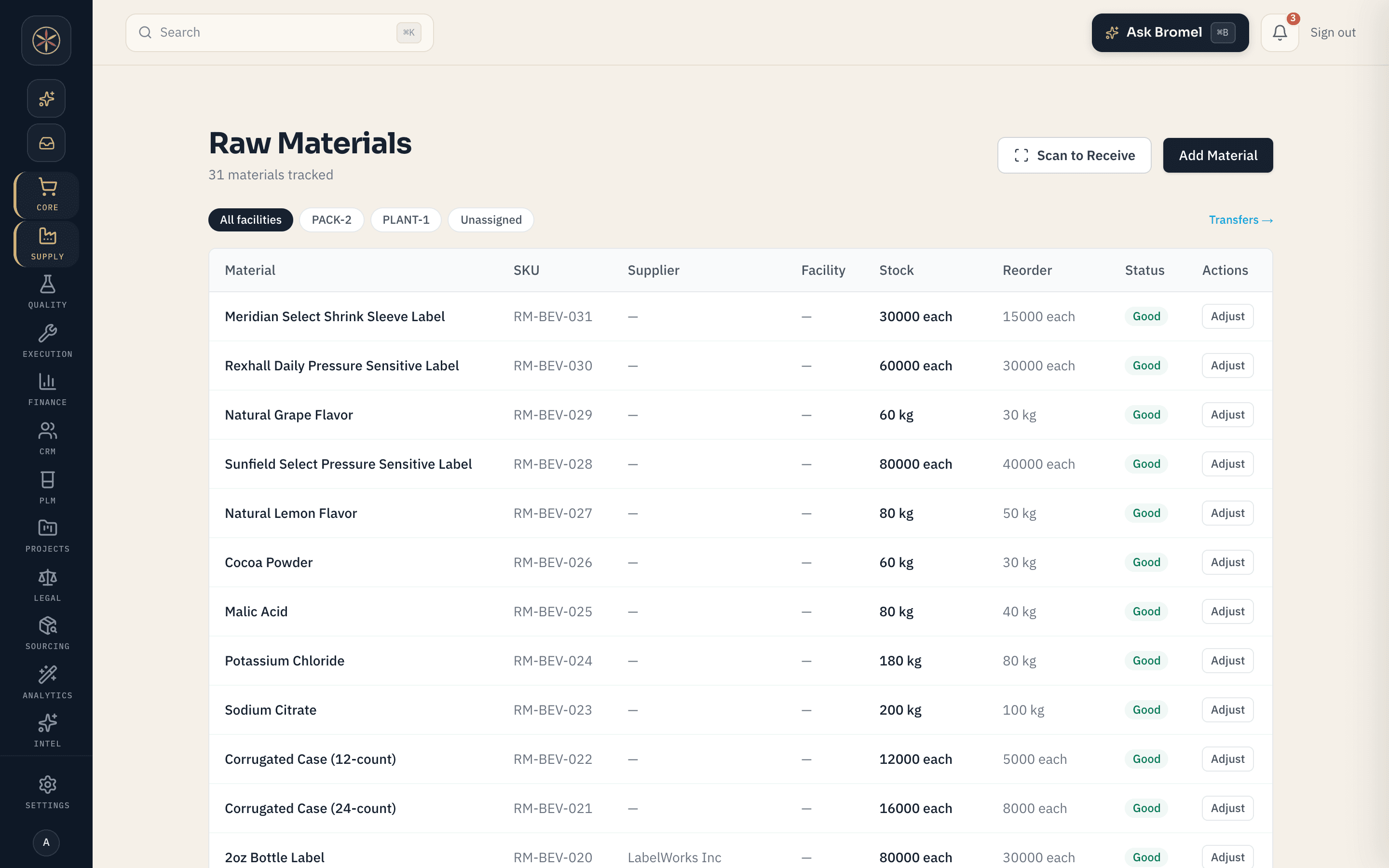
Task: Click supplier LabelWorks Inc
Action: 674,858
